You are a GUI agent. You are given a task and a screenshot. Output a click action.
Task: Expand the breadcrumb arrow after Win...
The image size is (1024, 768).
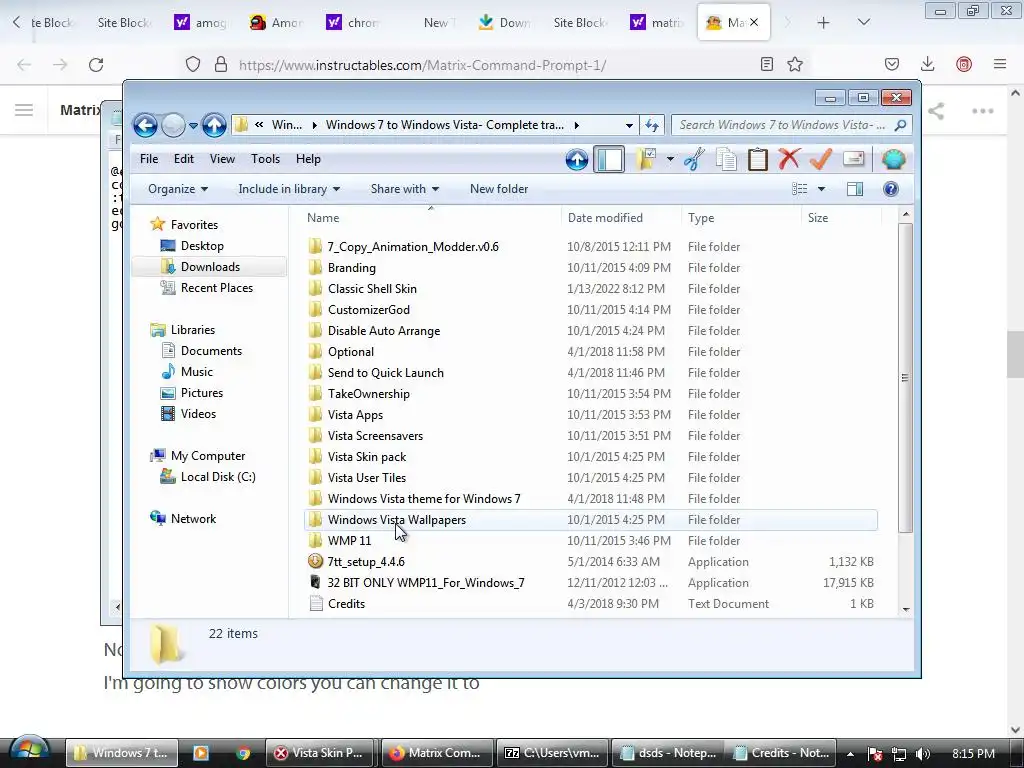click(314, 125)
